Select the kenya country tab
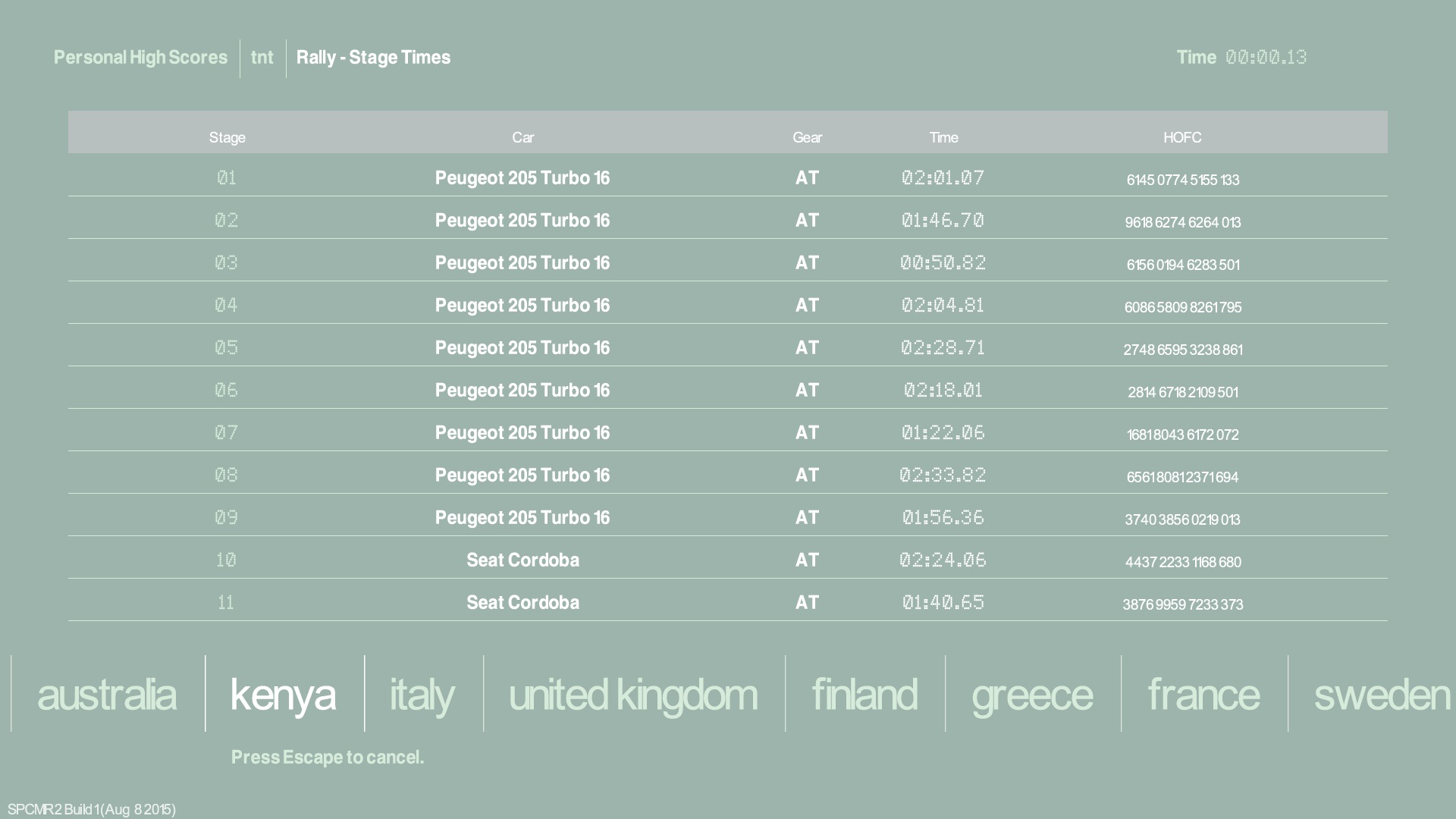The height and width of the screenshot is (819, 1456). 283,695
